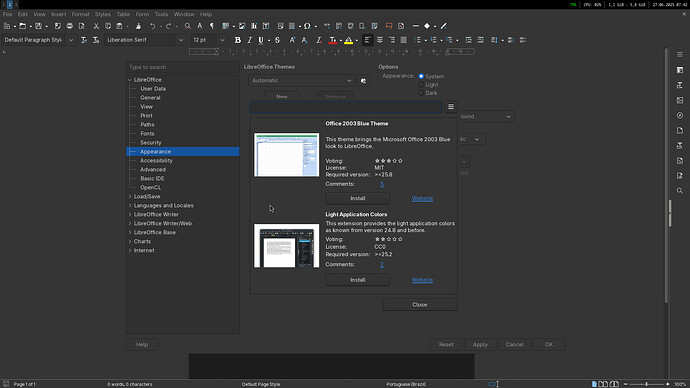Open the Automatic themes dropdown
Viewport: 690px width, 388px height.
tap(302, 81)
